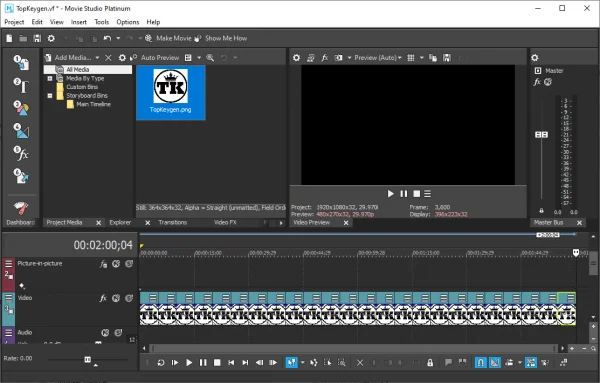Pause in the Video Preview pane

404,194
